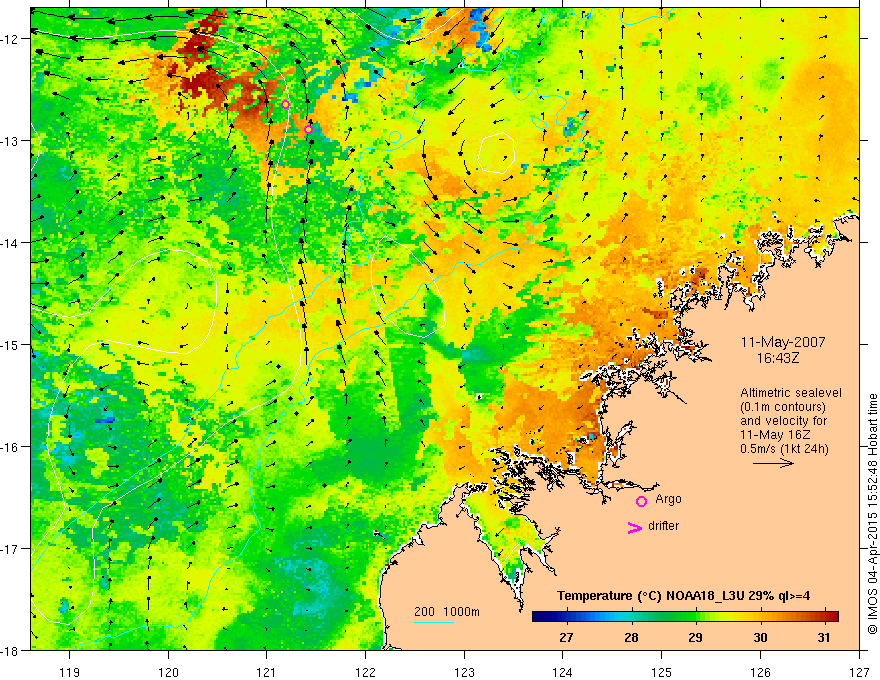Select the Argo float marker near 121.2E, 12.6S

tap(285, 104)
